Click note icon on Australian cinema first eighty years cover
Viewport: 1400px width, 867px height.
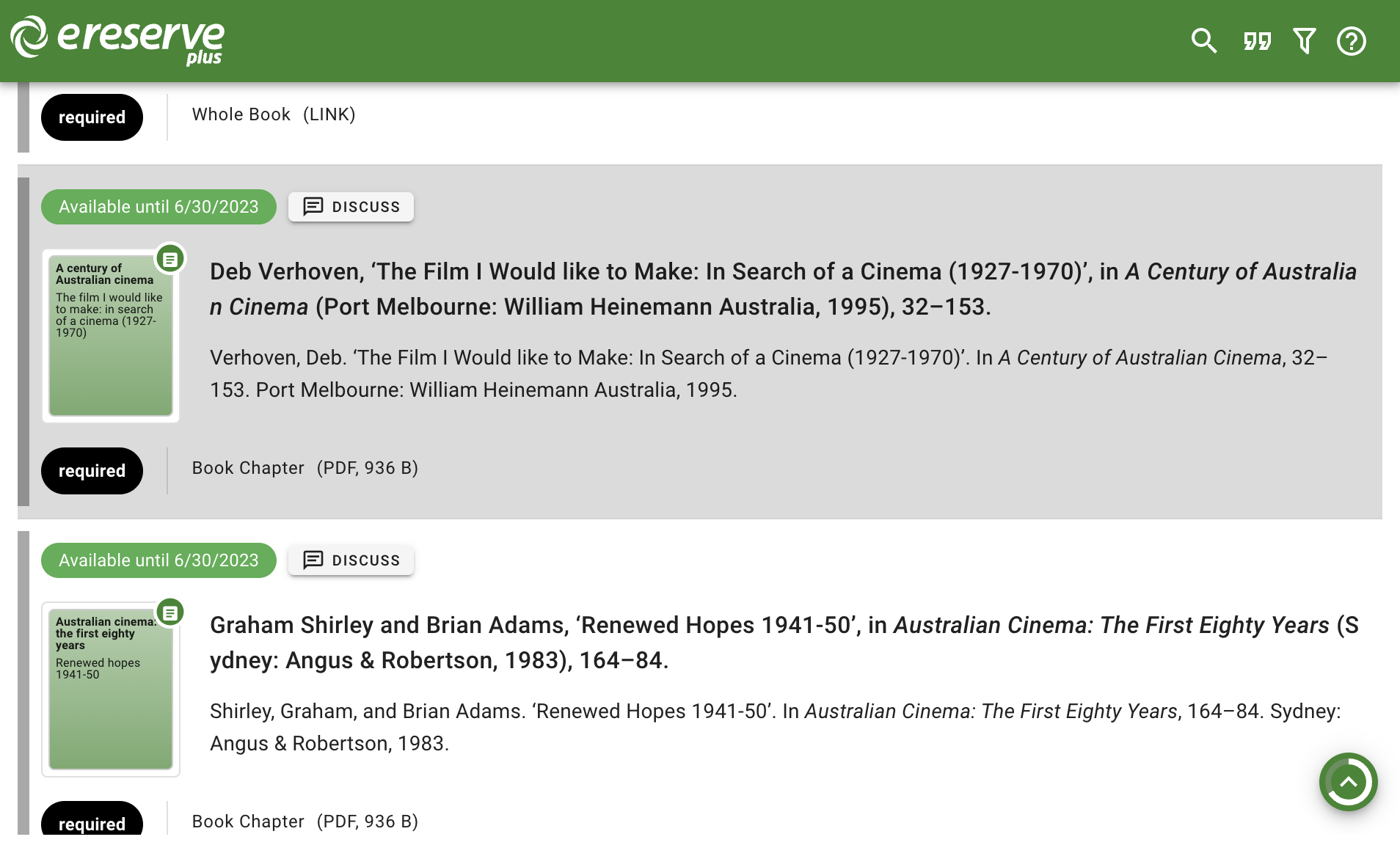[170, 612]
